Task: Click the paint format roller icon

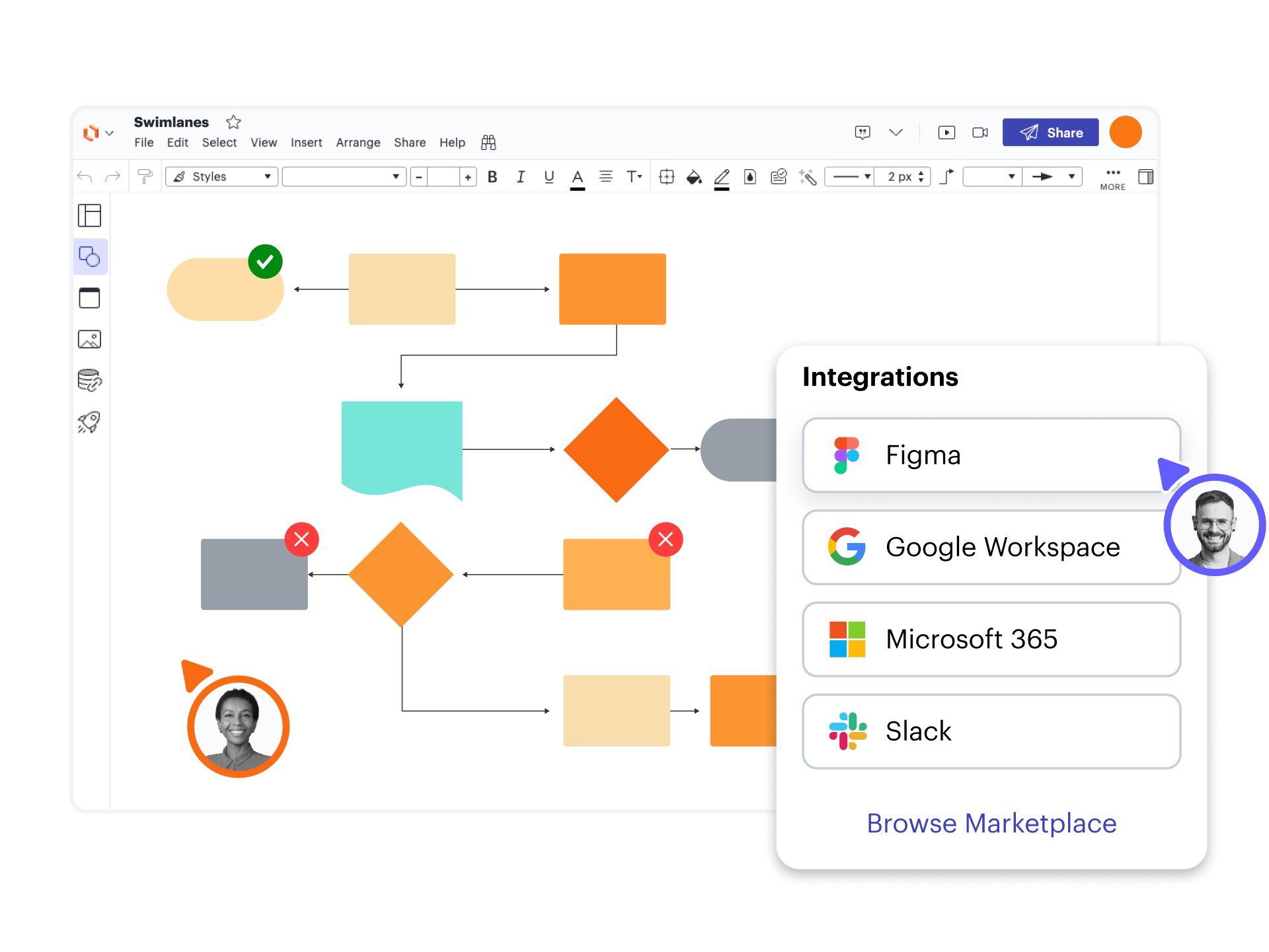Action: click(x=144, y=176)
